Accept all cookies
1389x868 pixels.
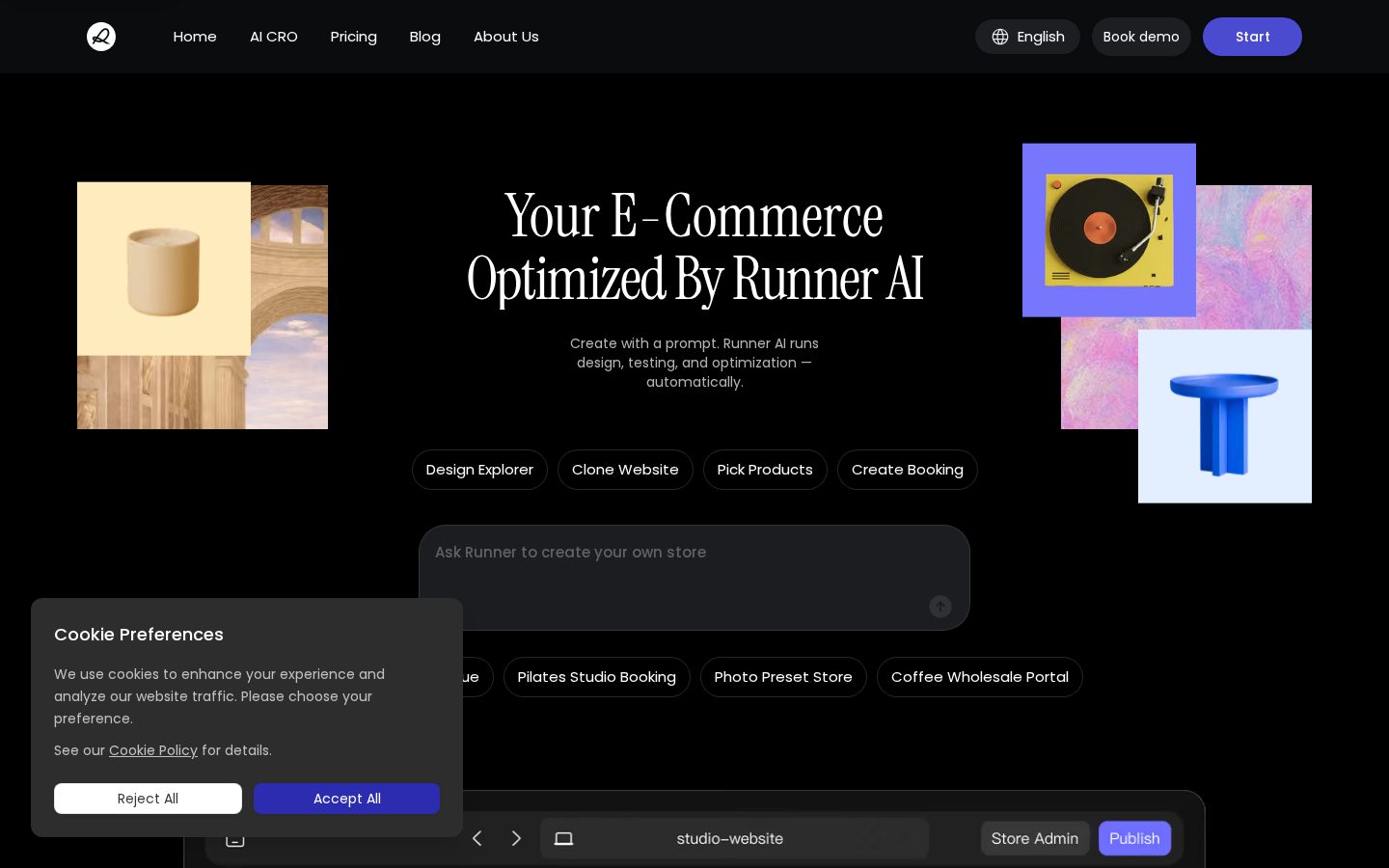pyautogui.click(x=347, y=799)
